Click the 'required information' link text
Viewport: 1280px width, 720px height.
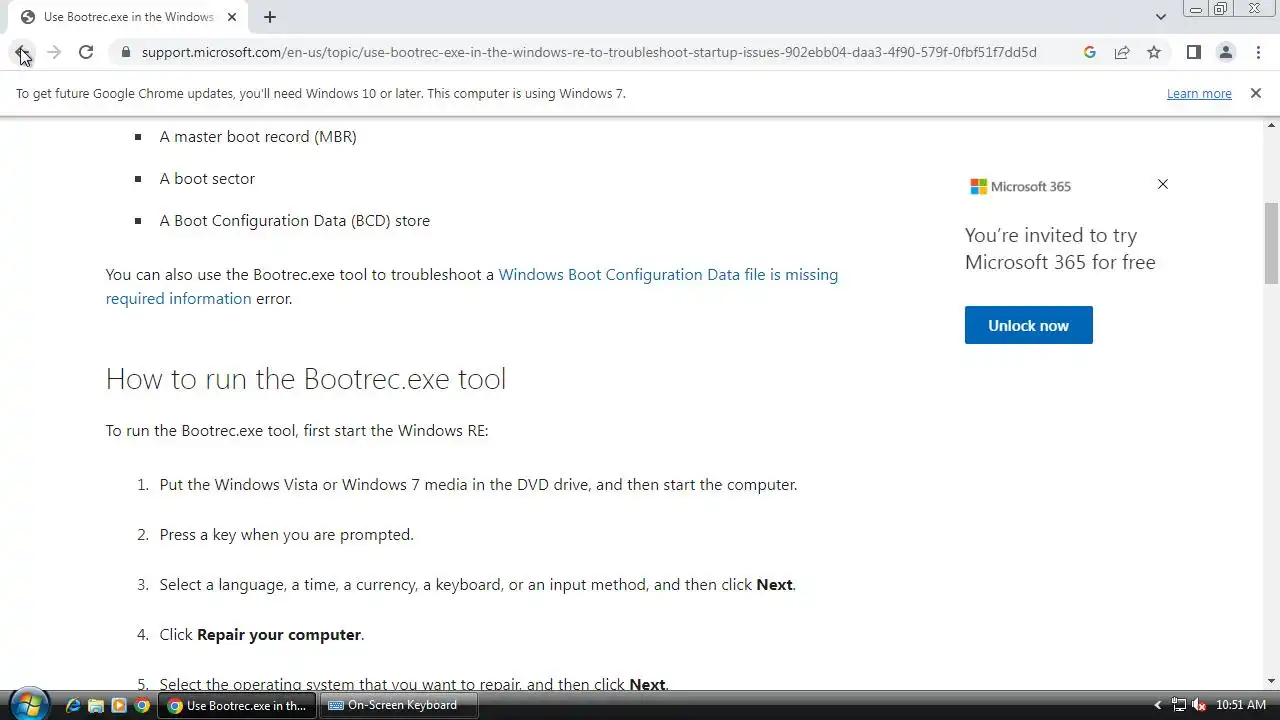(x=178, y=298)
